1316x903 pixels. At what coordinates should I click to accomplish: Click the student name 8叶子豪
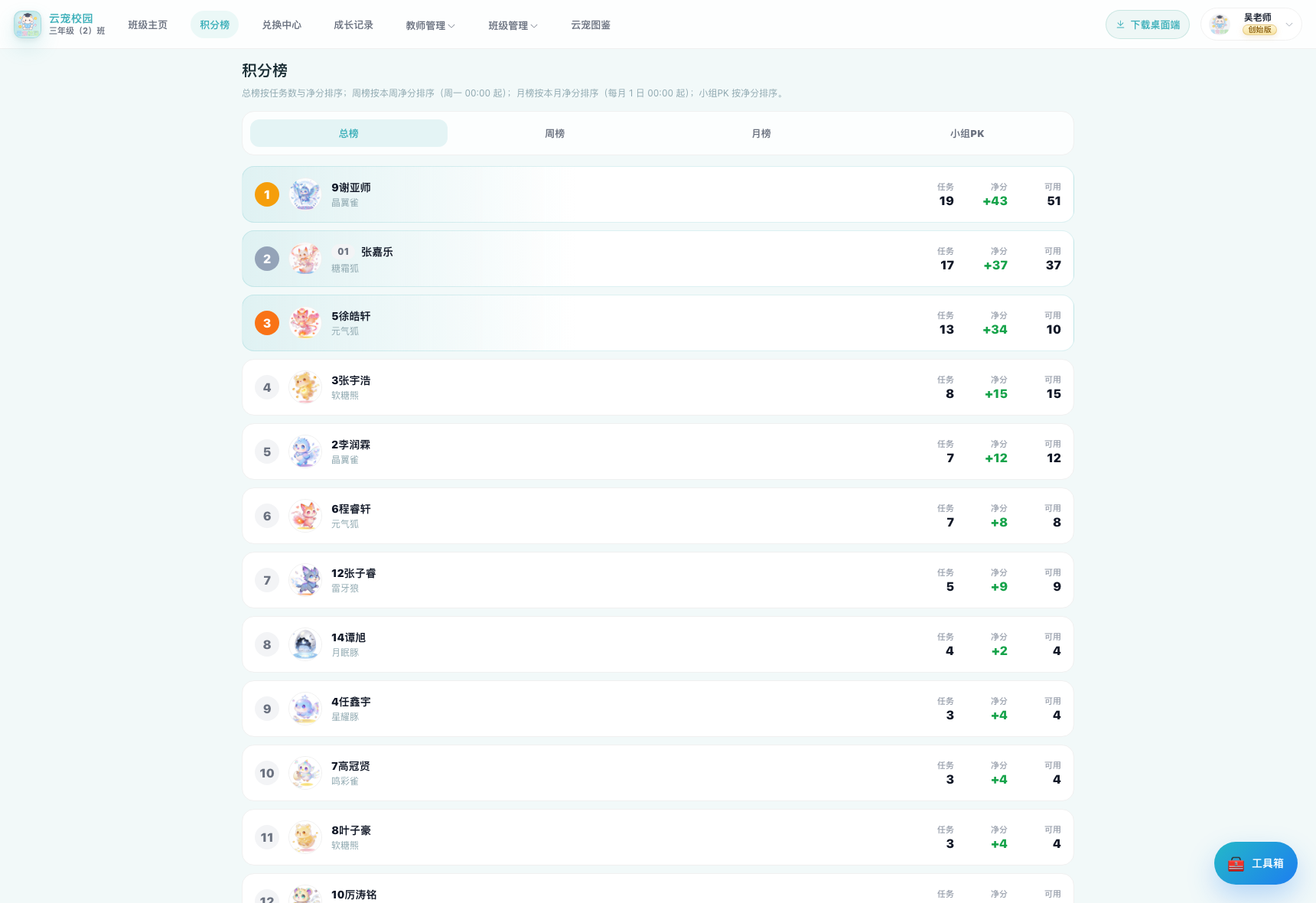(351, 830)
